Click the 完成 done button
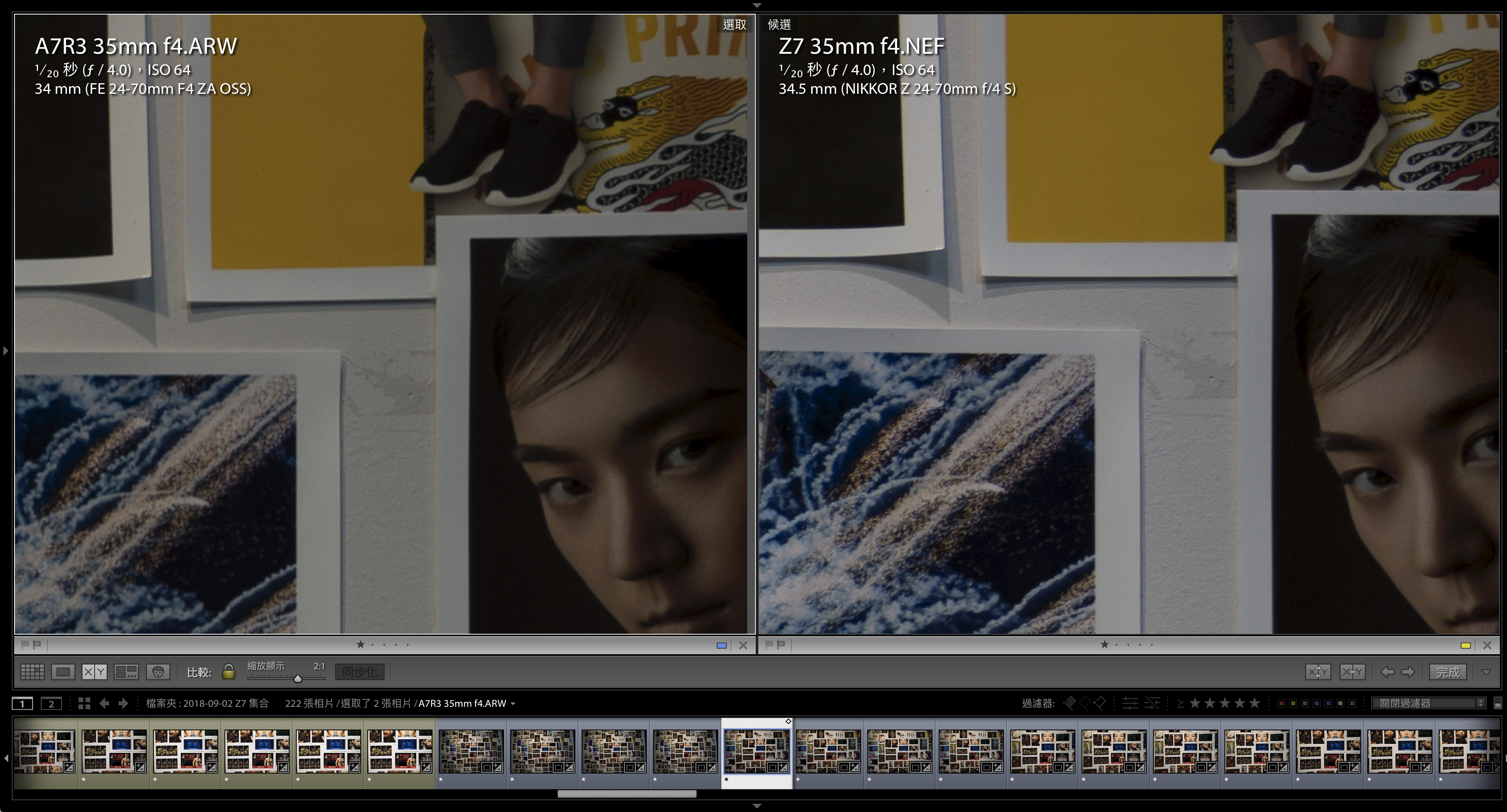The width and height of the screenshot is (1507, 812). click(x=1448, y=671)
